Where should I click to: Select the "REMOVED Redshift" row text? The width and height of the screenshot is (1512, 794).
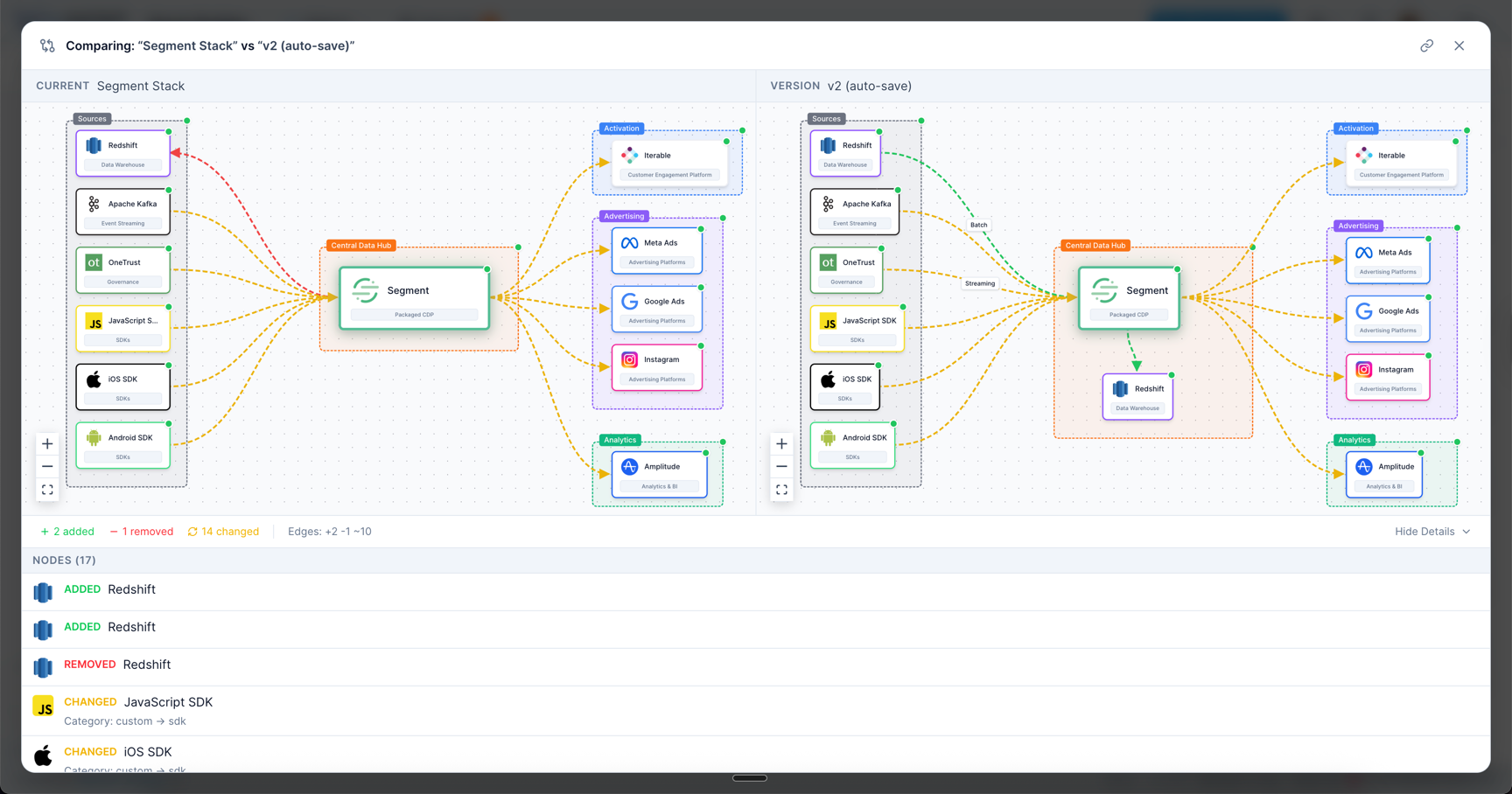117,665
